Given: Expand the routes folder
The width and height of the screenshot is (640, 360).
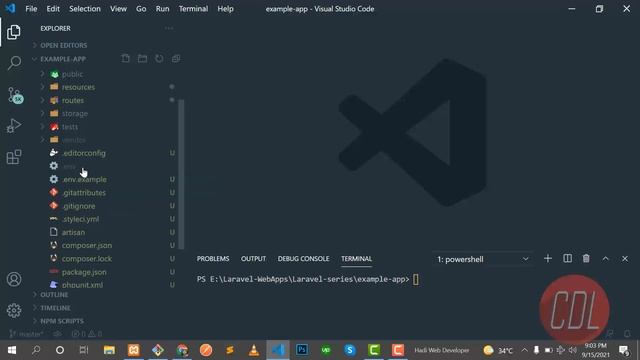Looking at the screenshot, I should point(73,100).
